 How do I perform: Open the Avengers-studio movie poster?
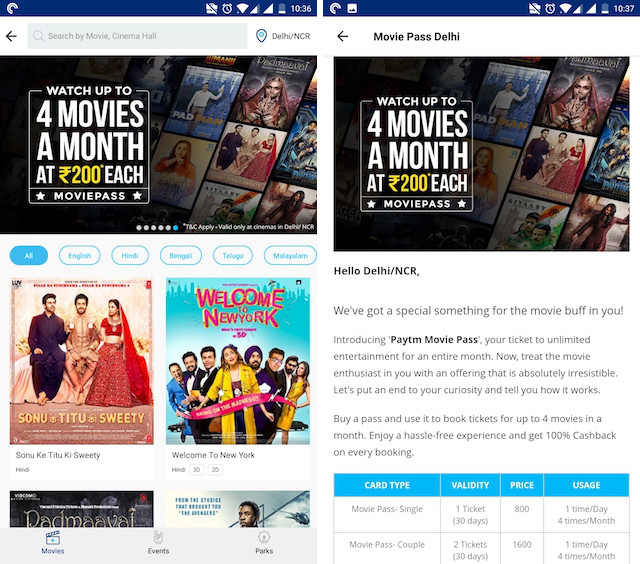(238, 509)
